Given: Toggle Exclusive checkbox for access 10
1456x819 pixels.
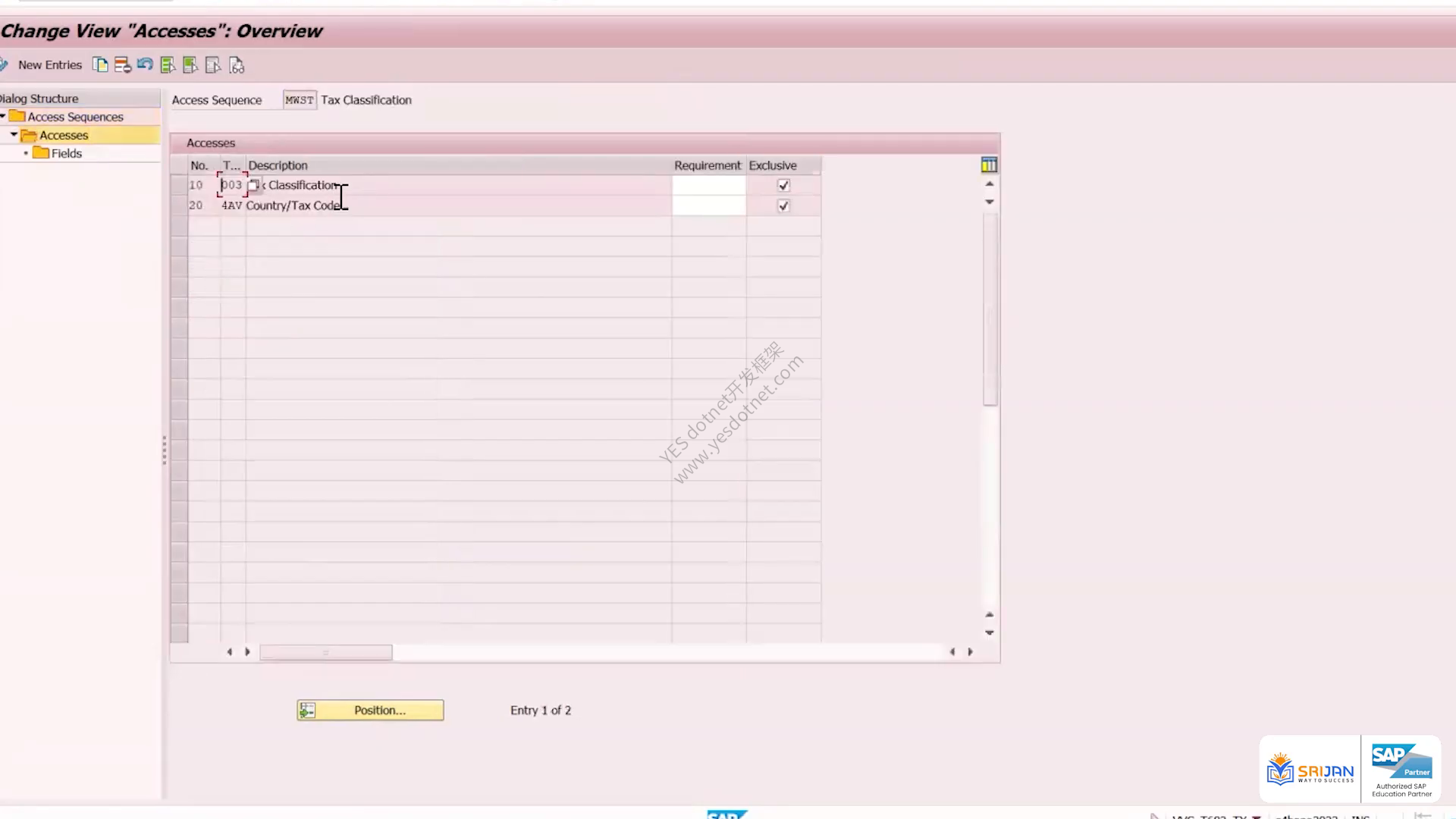Looking at the screenshot, I should (x=783, y=185).
